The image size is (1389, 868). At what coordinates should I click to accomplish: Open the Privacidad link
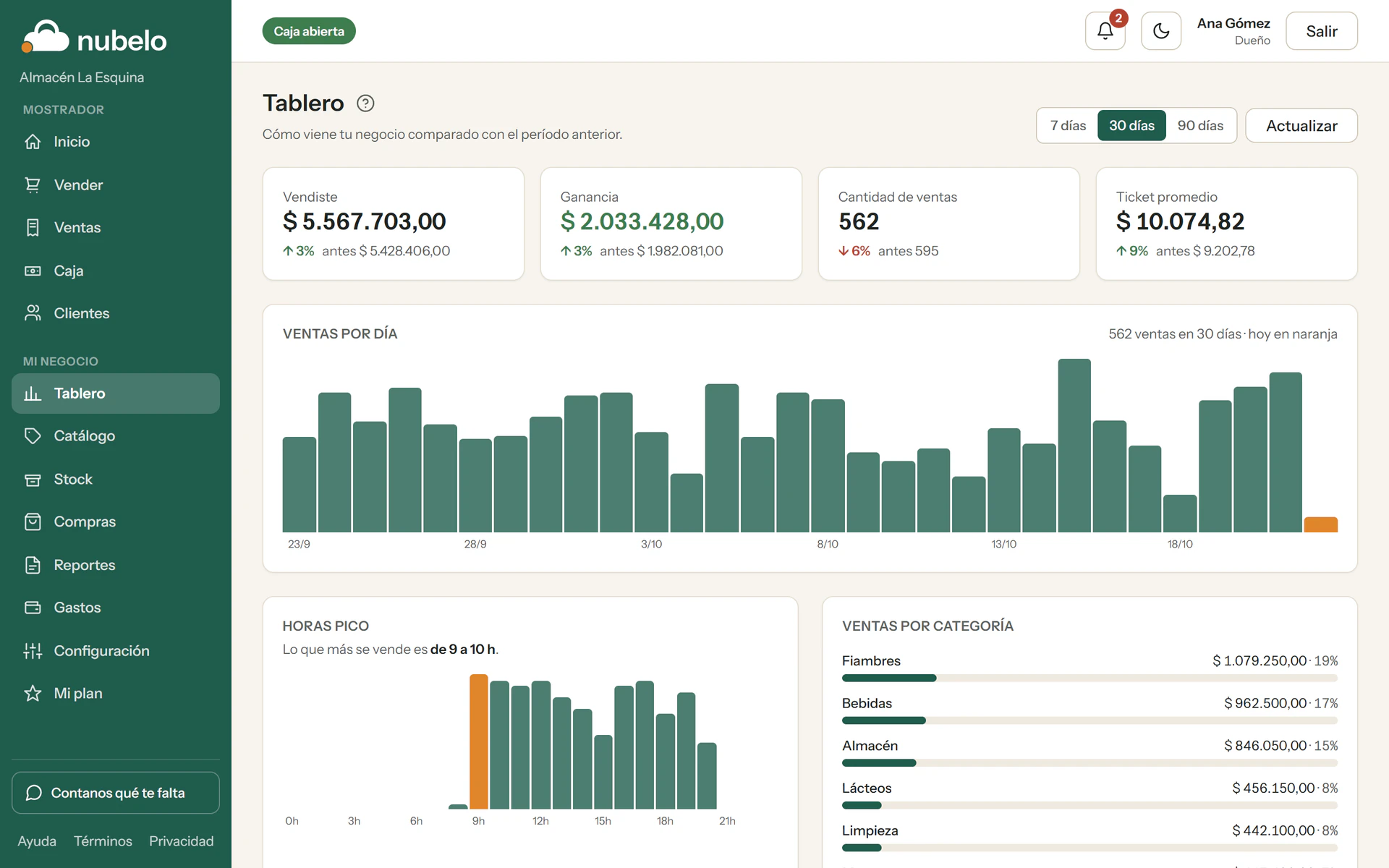[x=182, y=841]
